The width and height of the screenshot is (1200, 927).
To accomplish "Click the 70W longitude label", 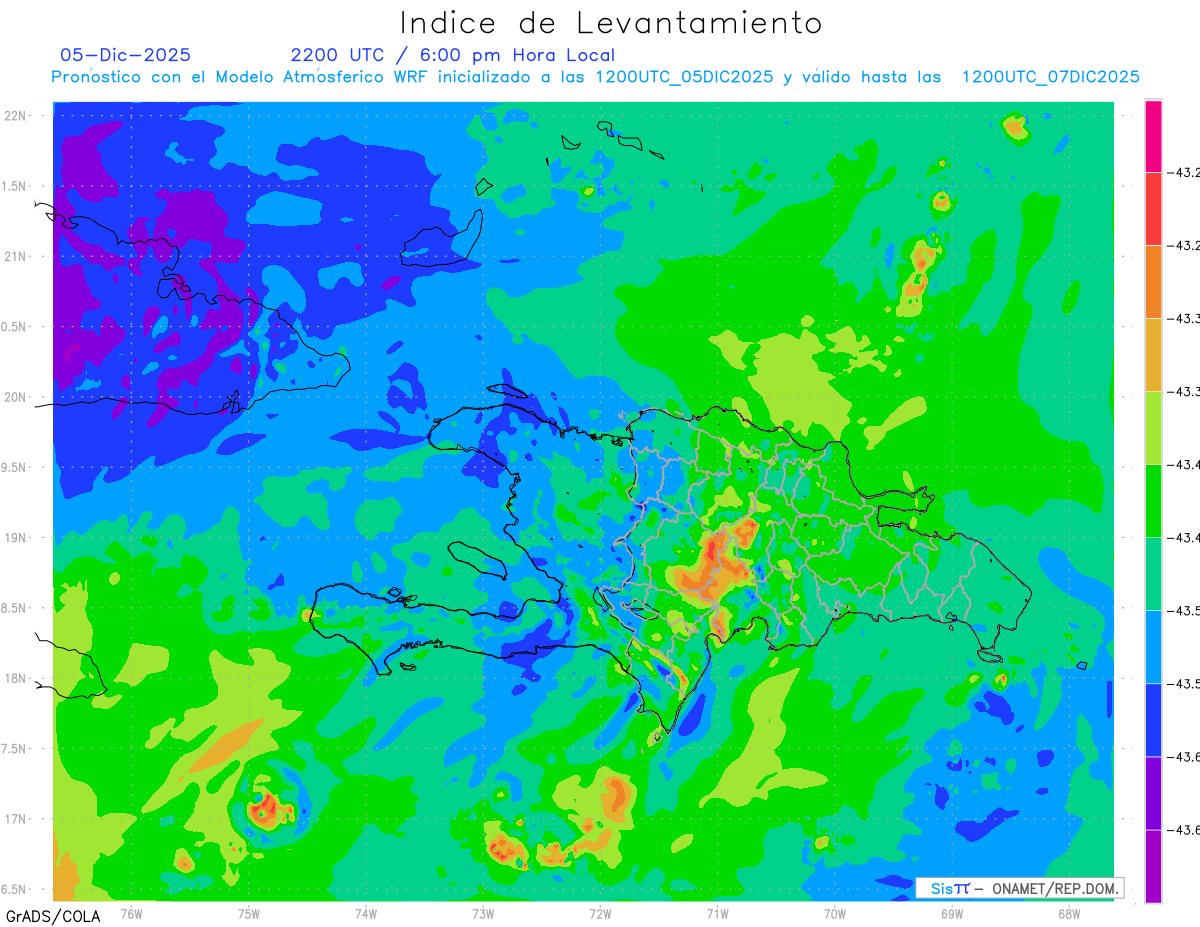I will [835, 913].
